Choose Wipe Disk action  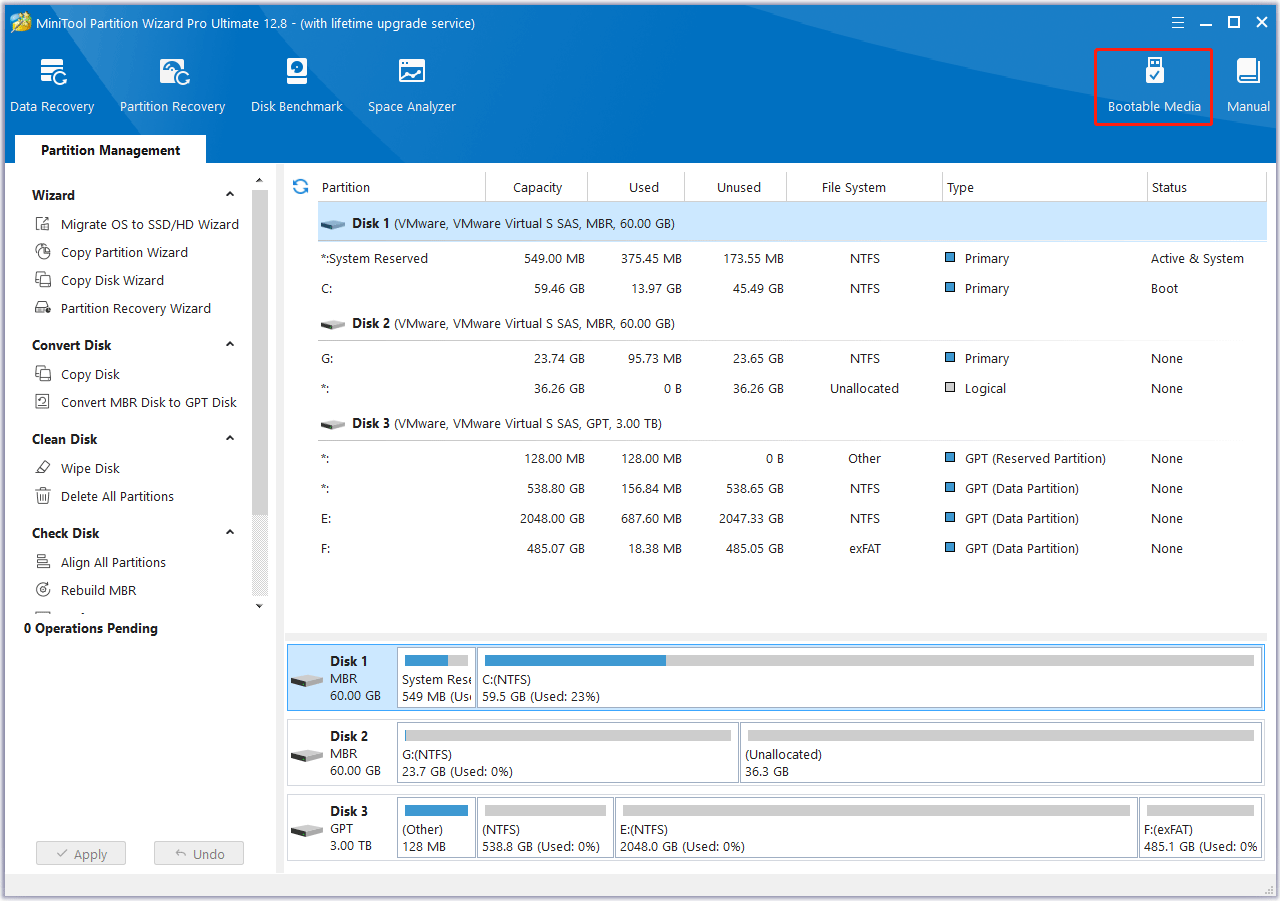coord(78,468)
